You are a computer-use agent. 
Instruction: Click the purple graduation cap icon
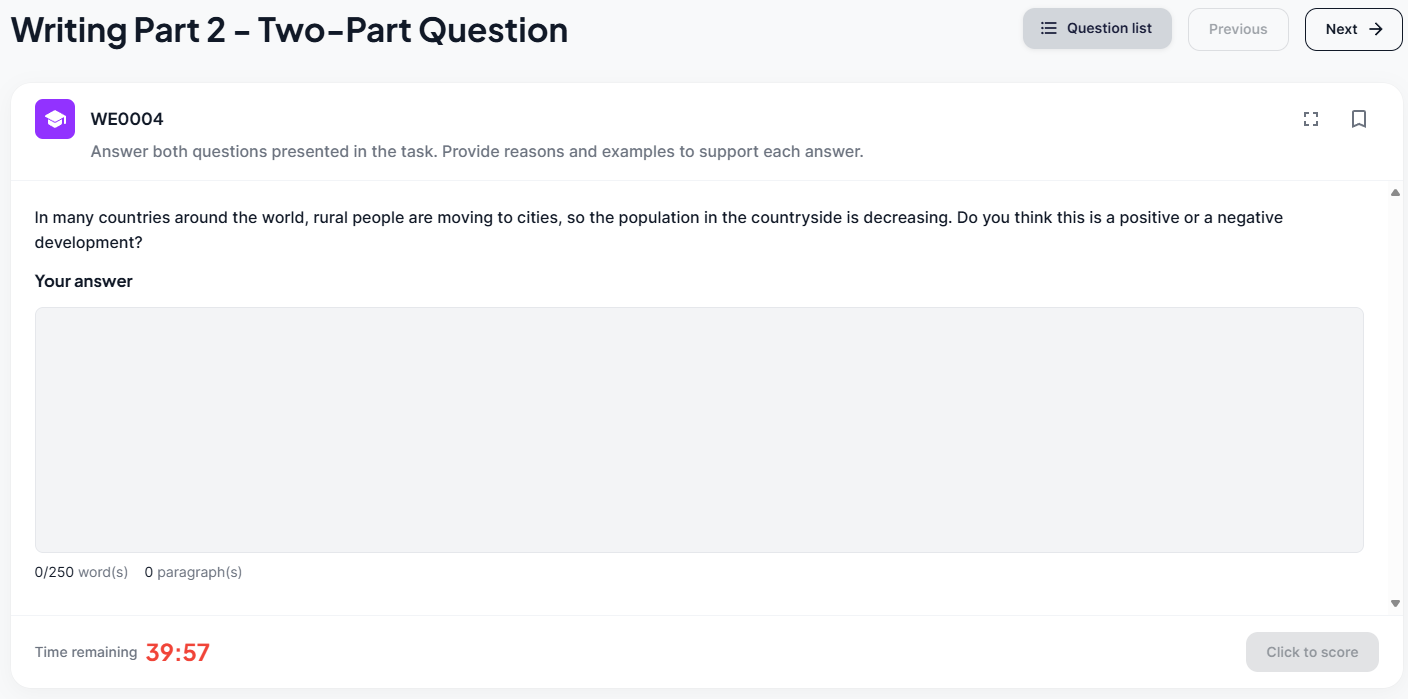55,119
